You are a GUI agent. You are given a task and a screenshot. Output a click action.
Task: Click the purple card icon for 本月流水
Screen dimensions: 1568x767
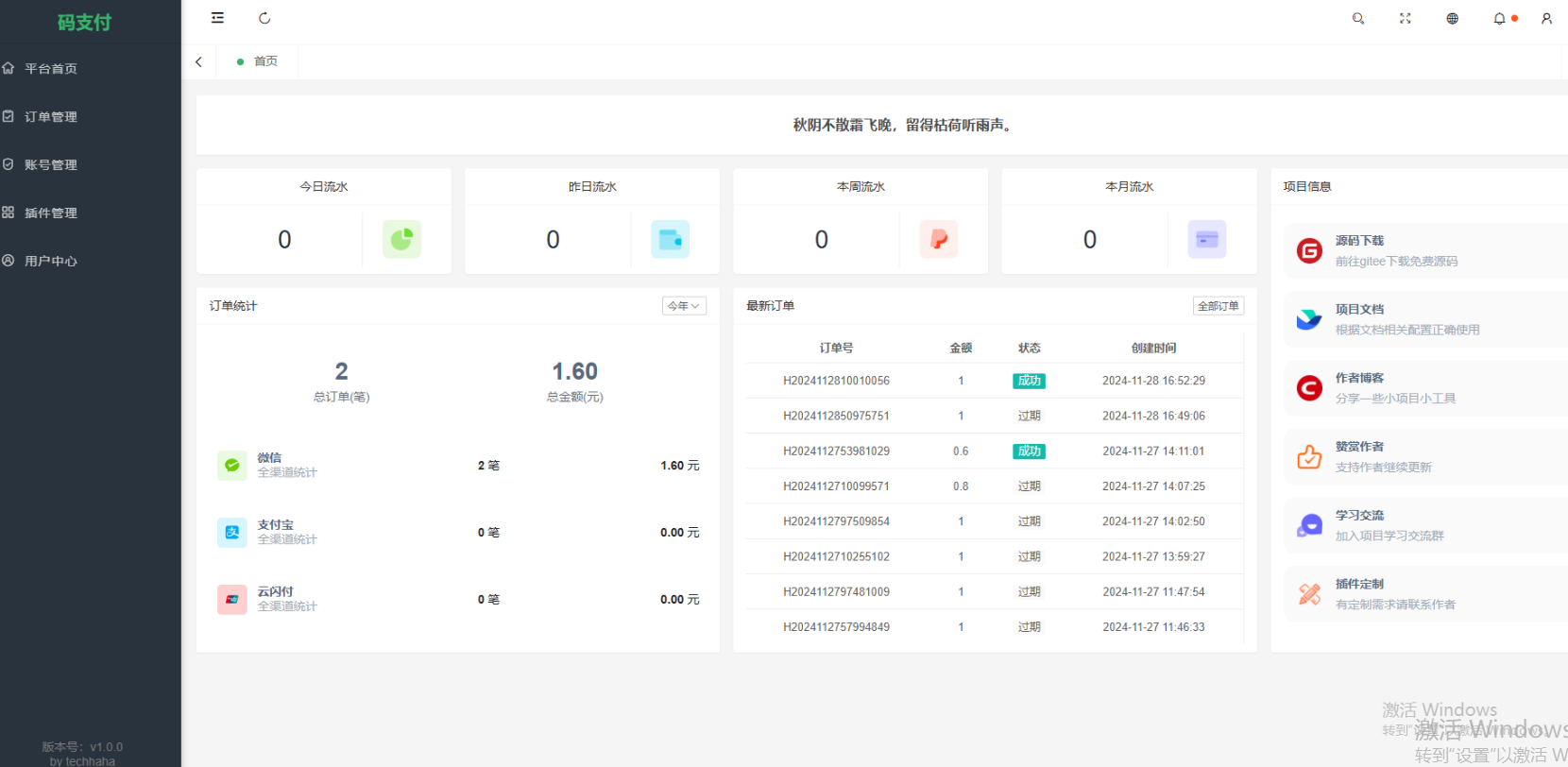(1207, 239)
